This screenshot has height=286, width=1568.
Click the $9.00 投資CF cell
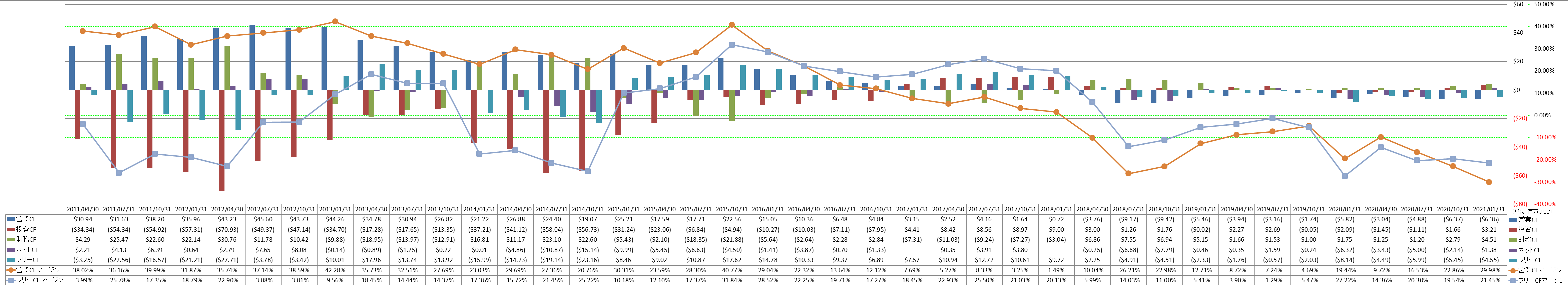[1056, 229]
